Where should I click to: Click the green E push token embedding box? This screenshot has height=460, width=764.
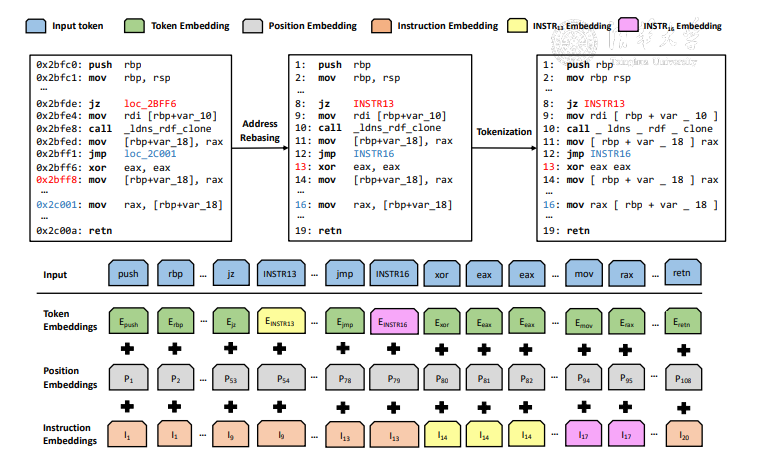click(x=128, y=321)
